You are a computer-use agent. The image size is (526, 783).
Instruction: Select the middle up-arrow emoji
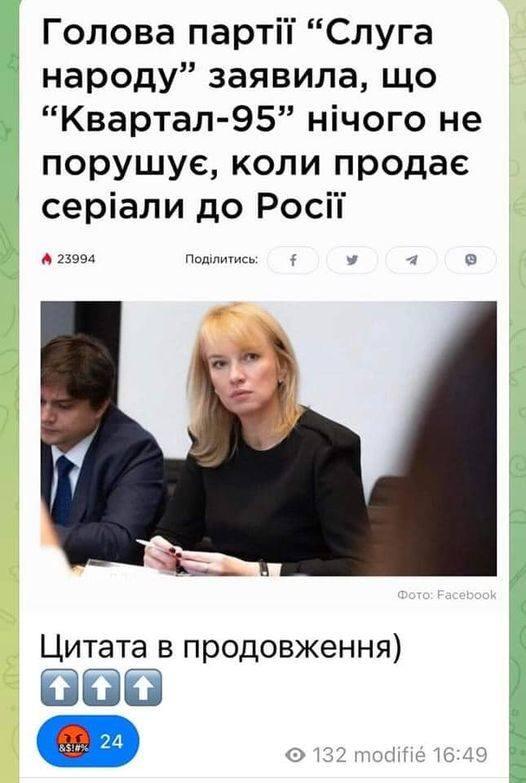click(101, 687)
